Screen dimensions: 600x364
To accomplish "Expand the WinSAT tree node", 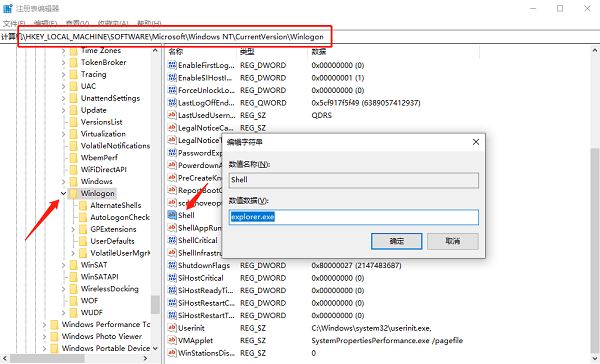I will click(64, 265).
